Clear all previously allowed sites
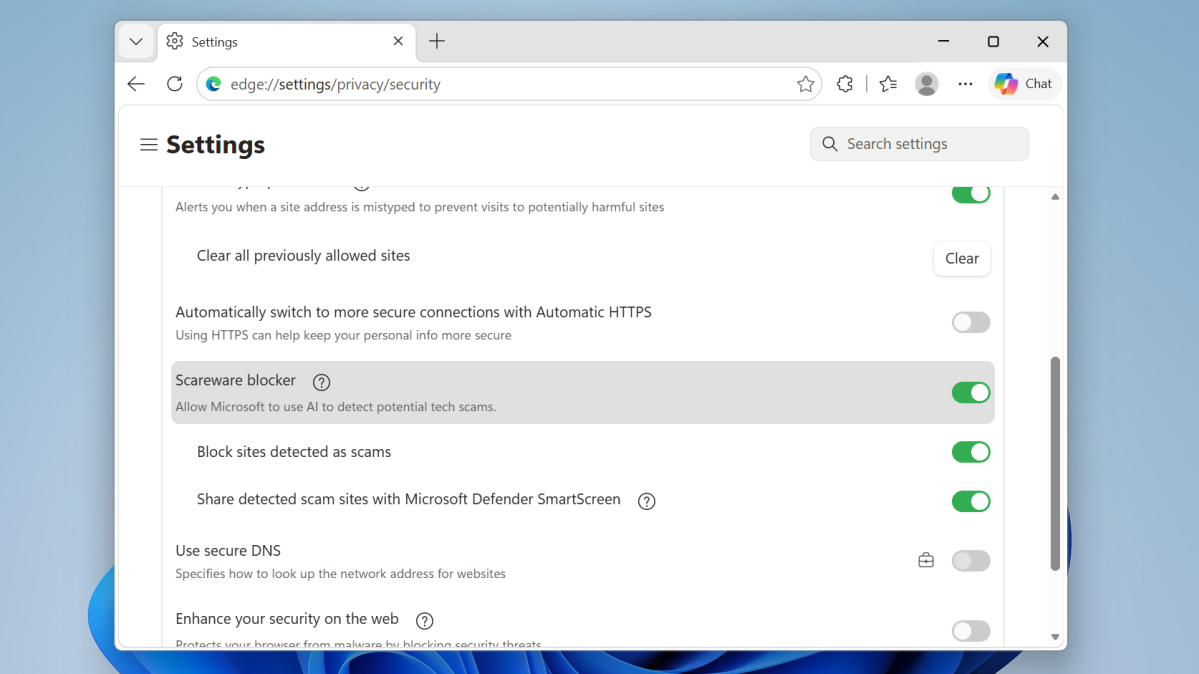 coord(962,259)
